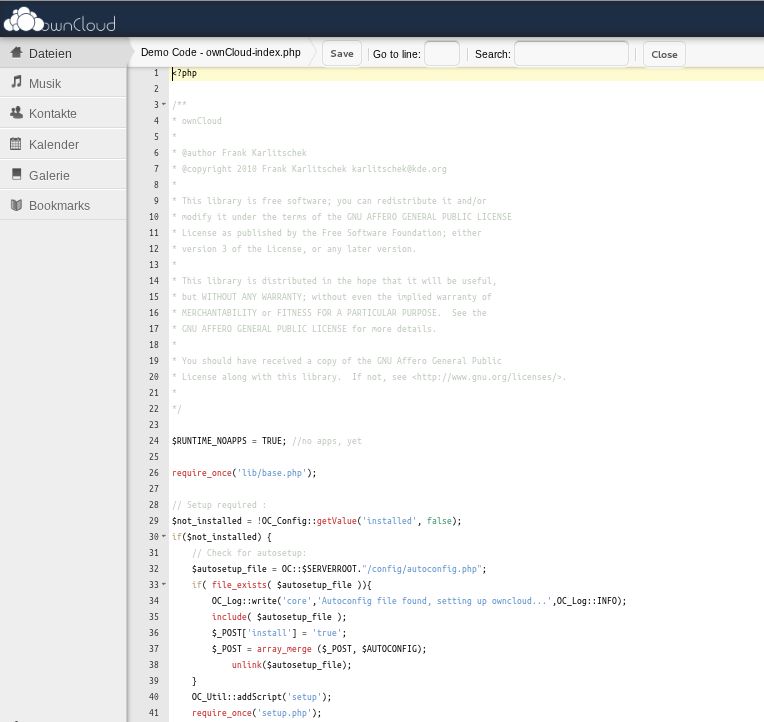Click the Galerie picture icon
The height and width of the screenshot is (722, 764).
[17, 174]
